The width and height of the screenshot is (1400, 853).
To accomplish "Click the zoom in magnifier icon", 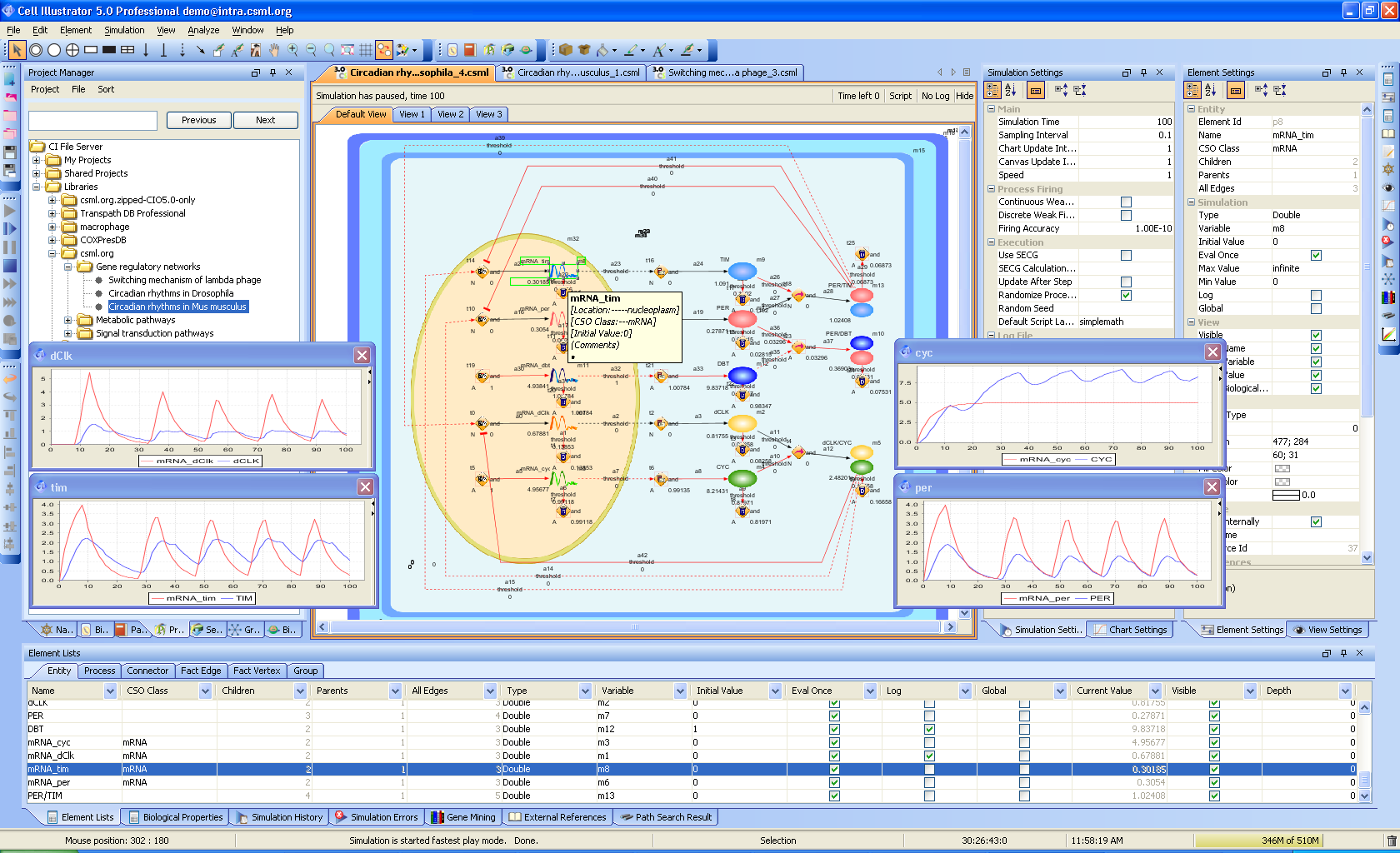I will coord(292,50).
